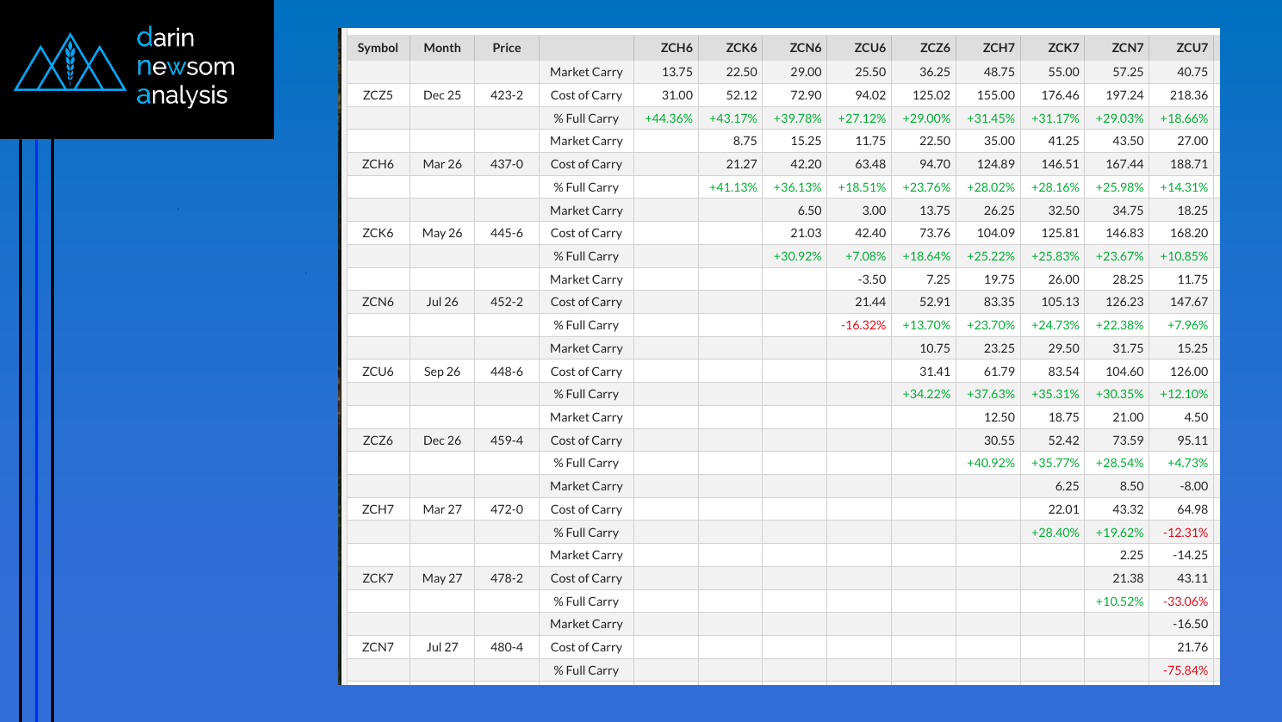Select the ZCZ6 column header
The image size is (1282, 722).
coord(935,48)
